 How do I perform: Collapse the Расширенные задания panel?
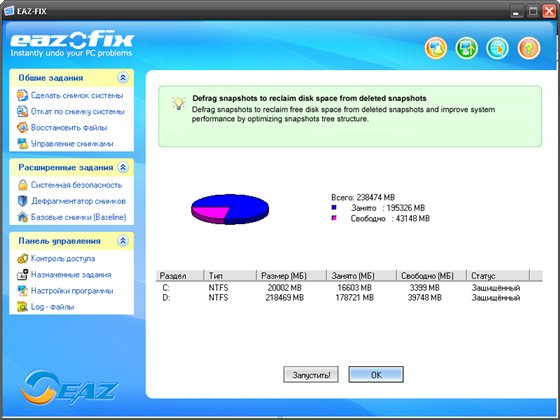[123, 167]
